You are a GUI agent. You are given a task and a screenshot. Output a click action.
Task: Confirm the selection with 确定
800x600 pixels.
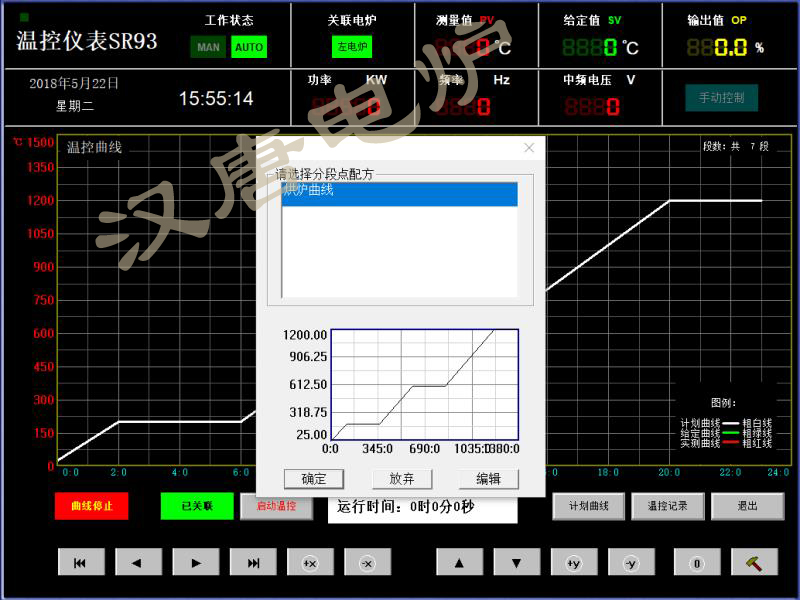(314, 479)
